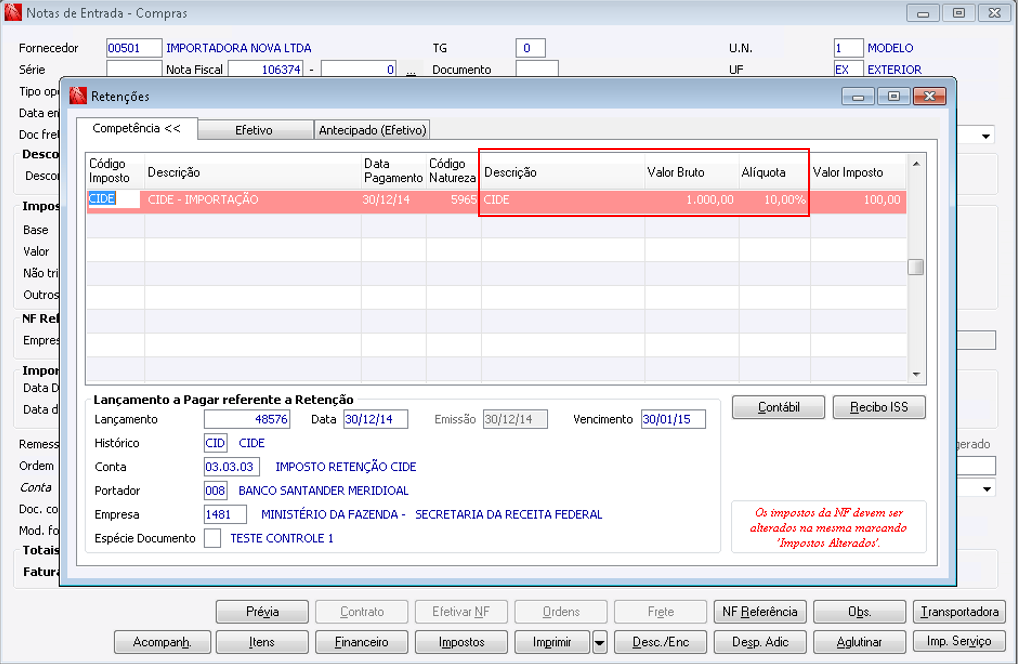Click the Imp. Serviço button
The width and height of the screenshot is (1018, 664).
[x=960, y=641]
